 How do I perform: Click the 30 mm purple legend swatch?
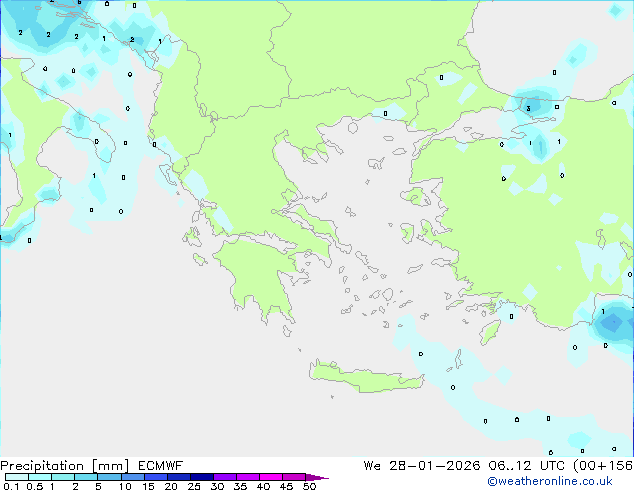pos(225,477)
